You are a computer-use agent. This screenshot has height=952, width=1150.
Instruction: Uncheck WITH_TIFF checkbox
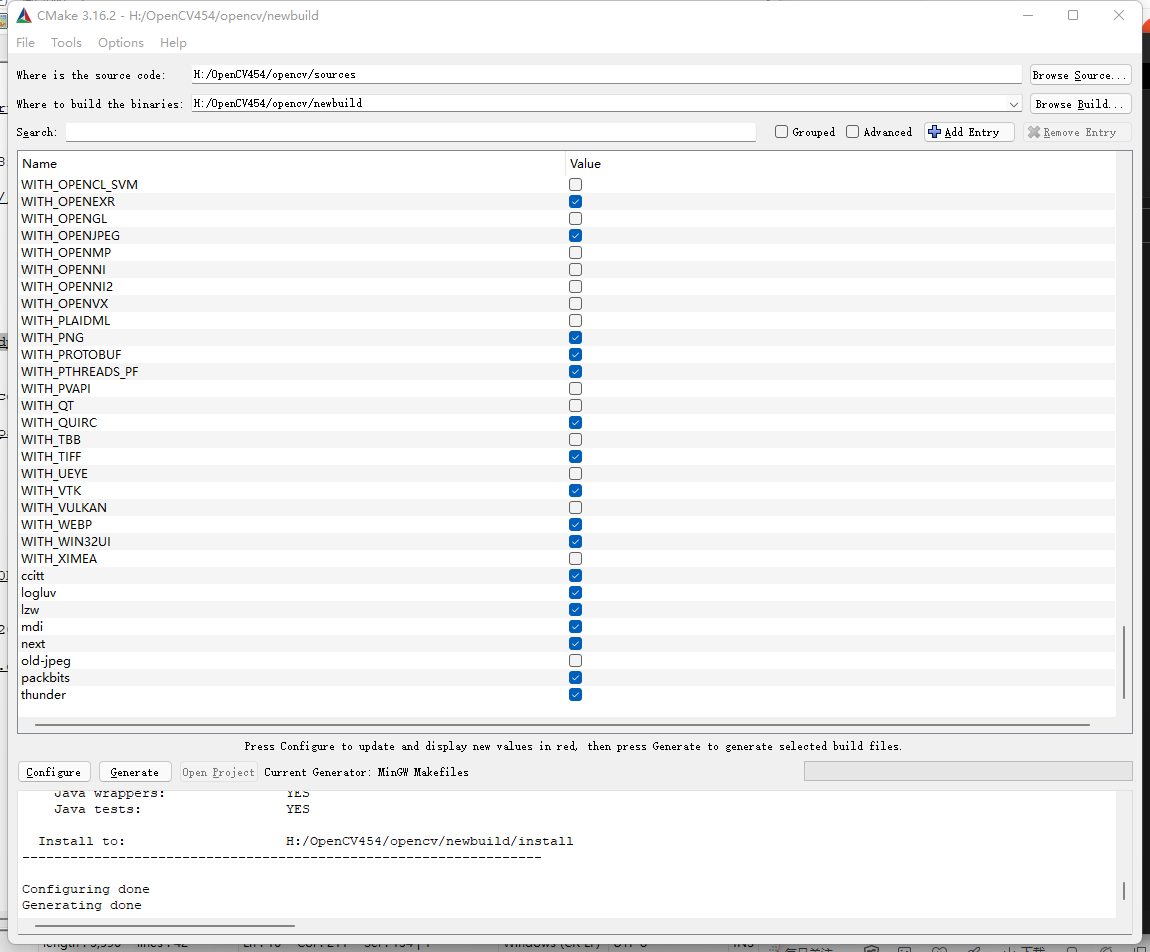[x=576, y=456]
